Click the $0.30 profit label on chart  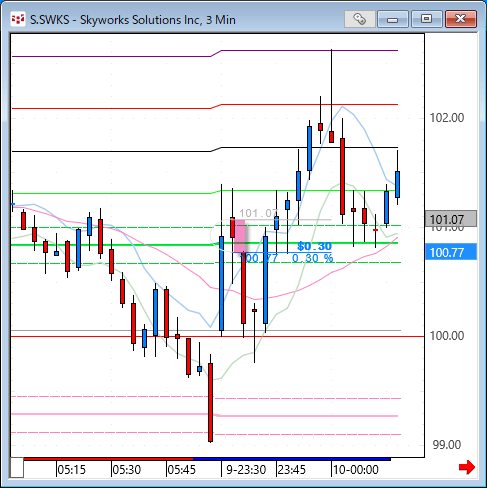click(315, 246)
